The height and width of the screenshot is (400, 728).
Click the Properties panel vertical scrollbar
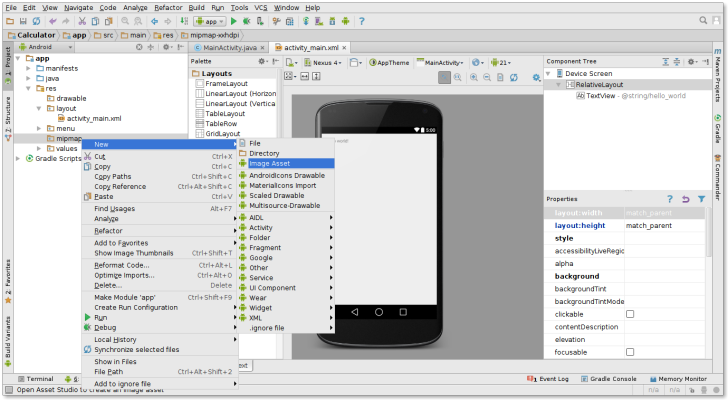708,232
